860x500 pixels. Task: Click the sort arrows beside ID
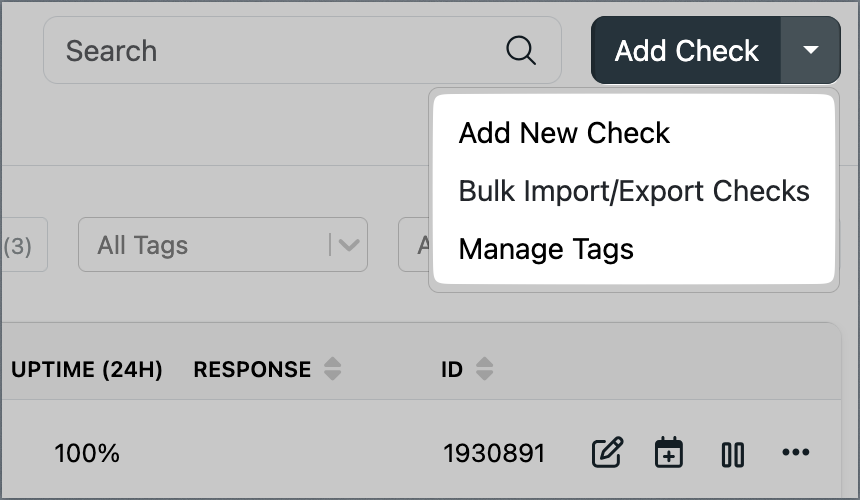point(484,369)
